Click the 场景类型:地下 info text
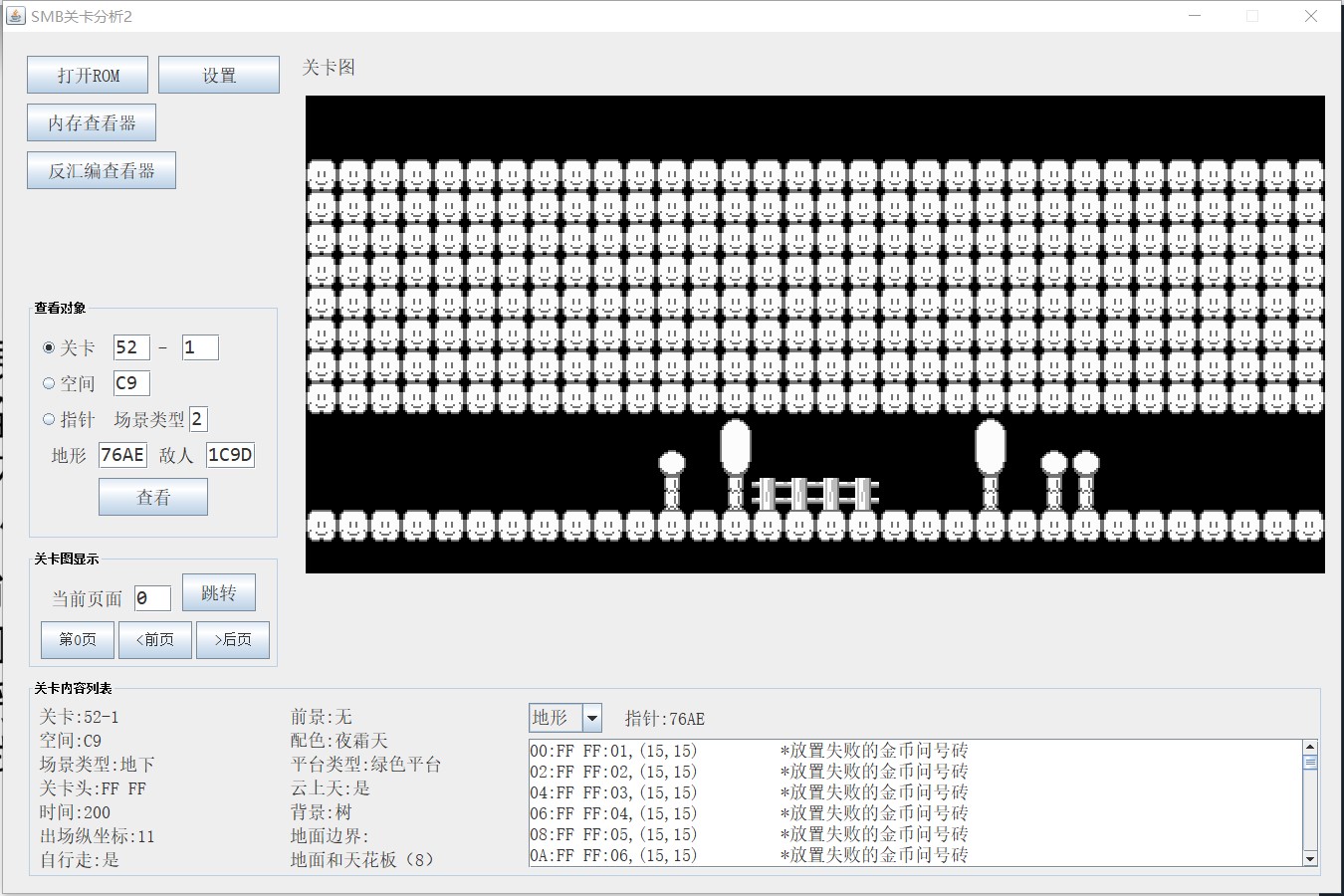The width and height of the screenshot is (1344, 896). [97, 765]
